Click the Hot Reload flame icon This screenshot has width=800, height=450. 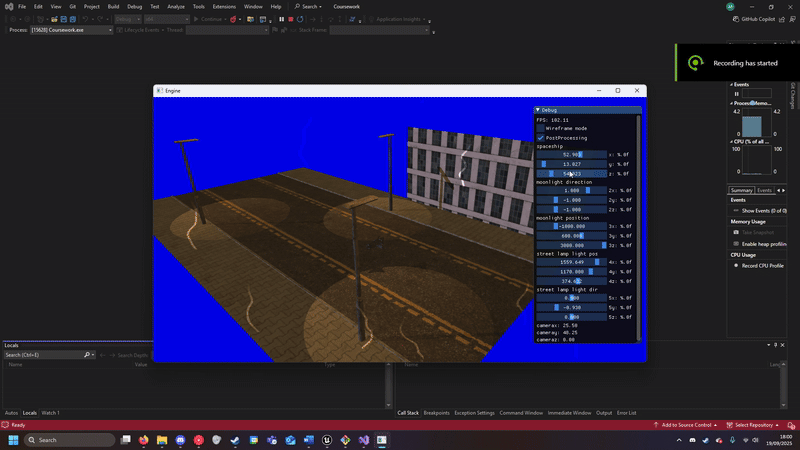[x=235, y=19]
